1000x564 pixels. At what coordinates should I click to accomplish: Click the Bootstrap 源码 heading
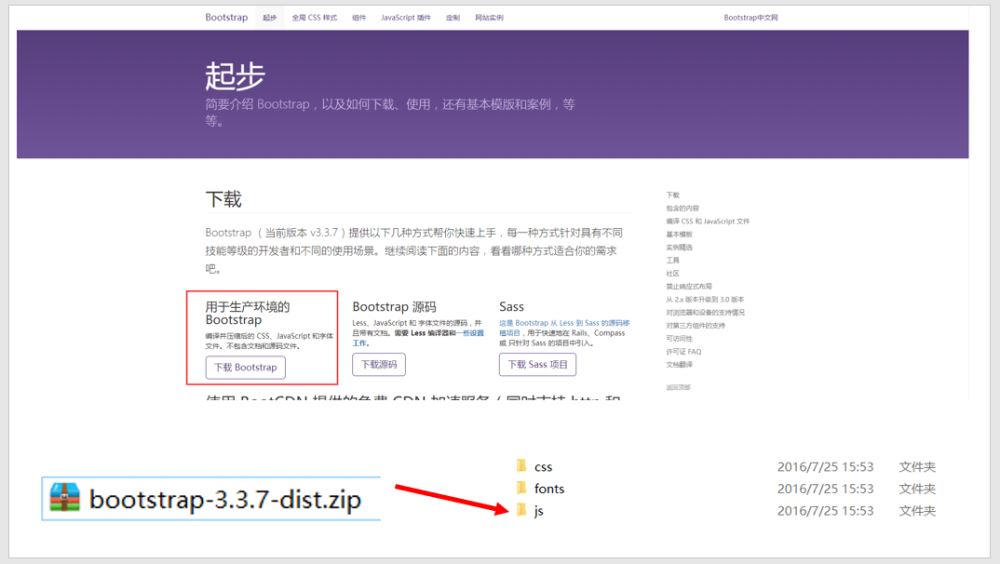tap(394, 307)
